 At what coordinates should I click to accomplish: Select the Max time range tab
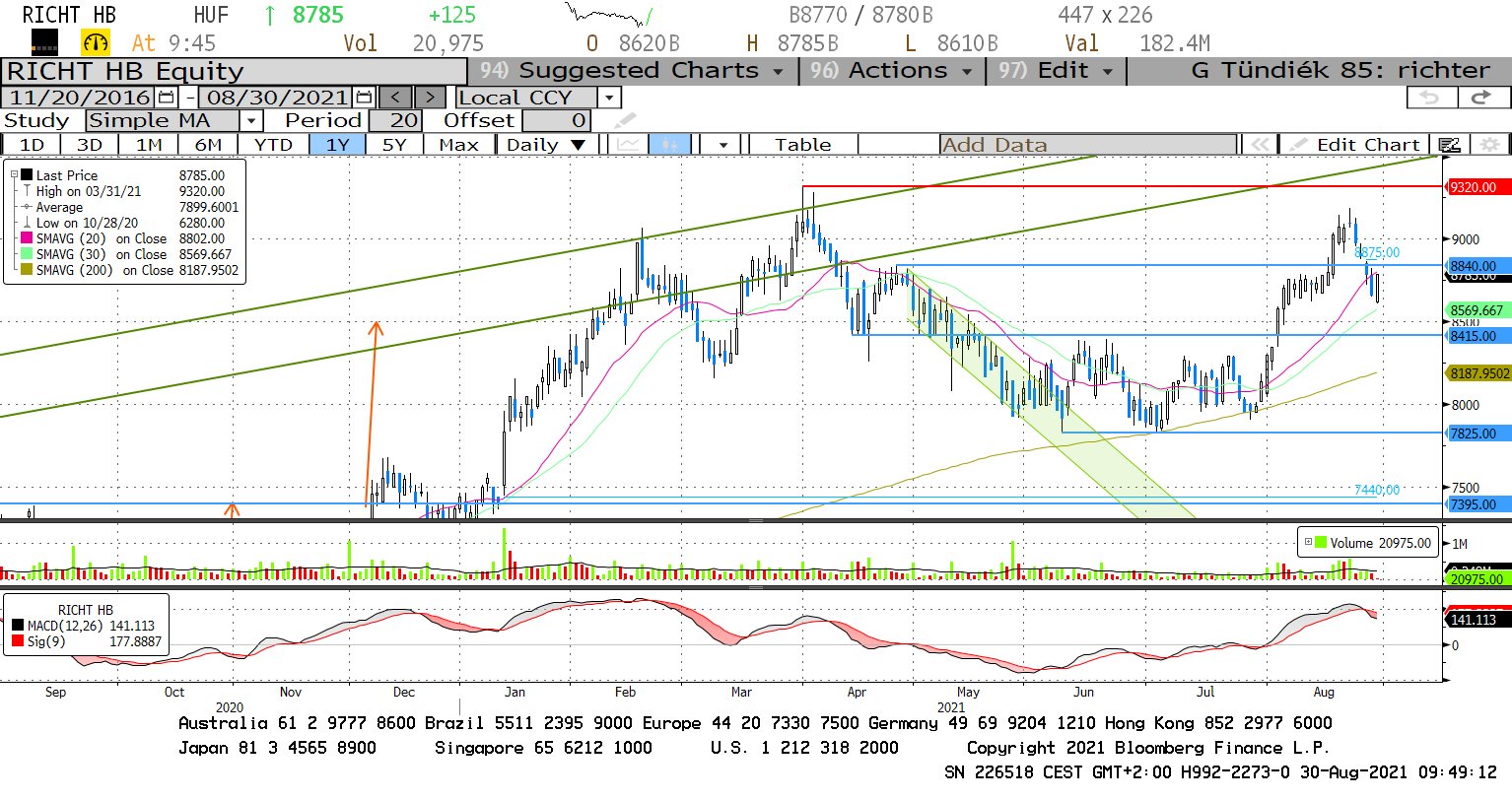pos(458,145)
